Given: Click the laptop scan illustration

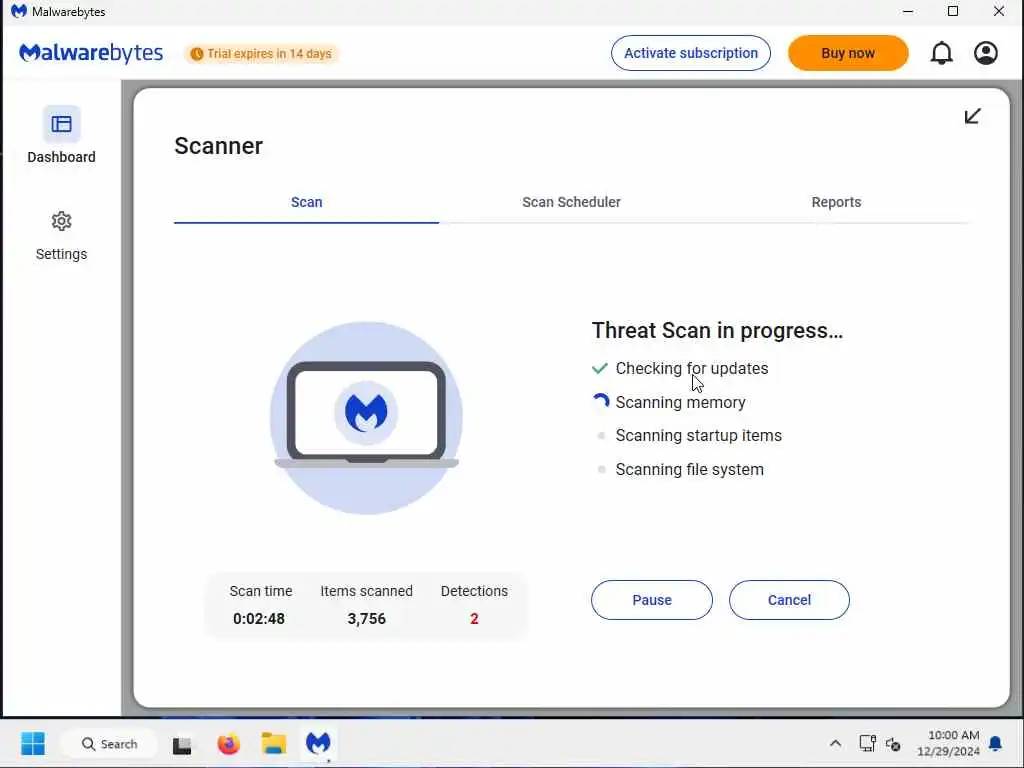Looking at the screenshot, I should 366,417.
